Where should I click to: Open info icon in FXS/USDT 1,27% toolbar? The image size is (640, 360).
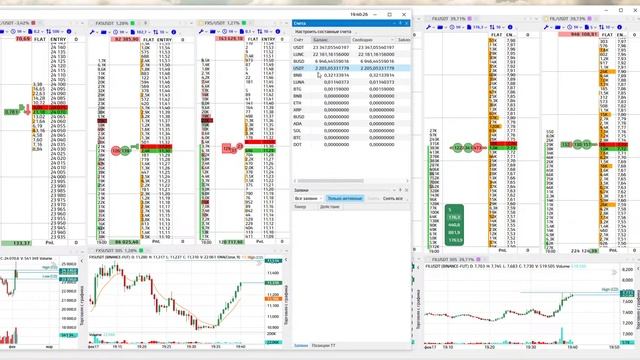[278, 31]
